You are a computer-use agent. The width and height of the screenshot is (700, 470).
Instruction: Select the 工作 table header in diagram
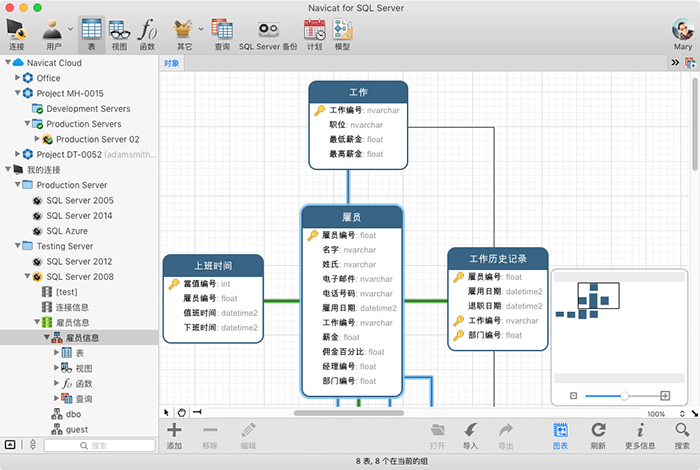point(358,92)
